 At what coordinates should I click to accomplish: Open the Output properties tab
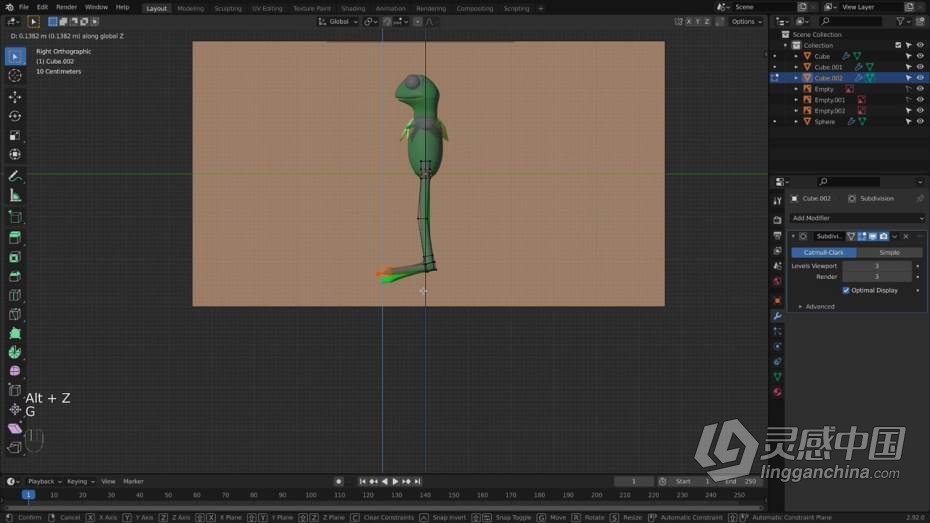click(x=777, y=235)
